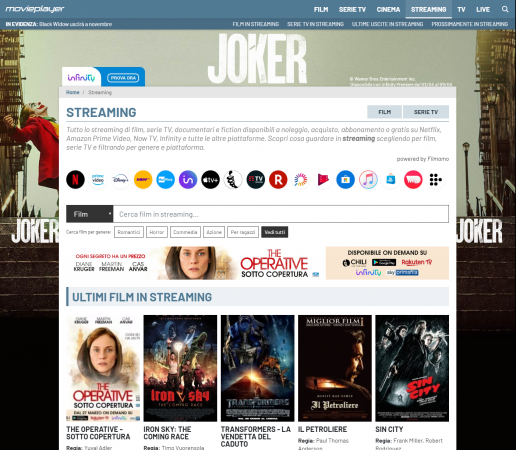Screen dimensions: 516x450
Task: Go to ULTIME USCITE IN STREAMING link
Action: pos(387,24)
